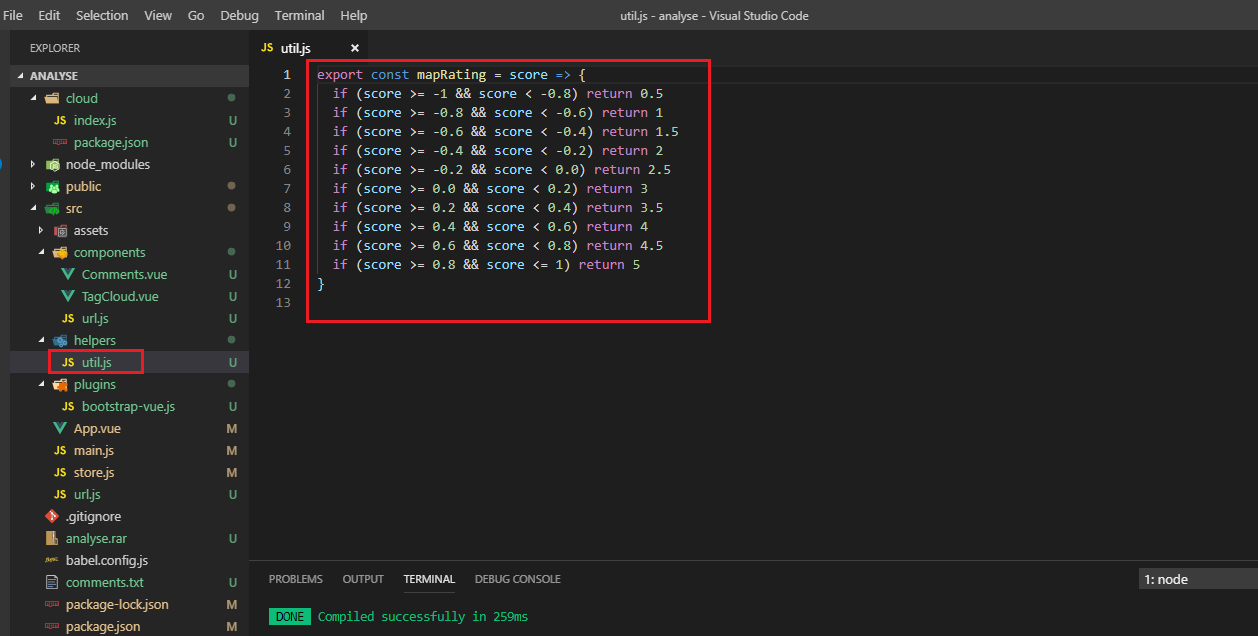Screen dimensions: 1258x636
Task: Open the Debug menu
Action: pos(239,15)
